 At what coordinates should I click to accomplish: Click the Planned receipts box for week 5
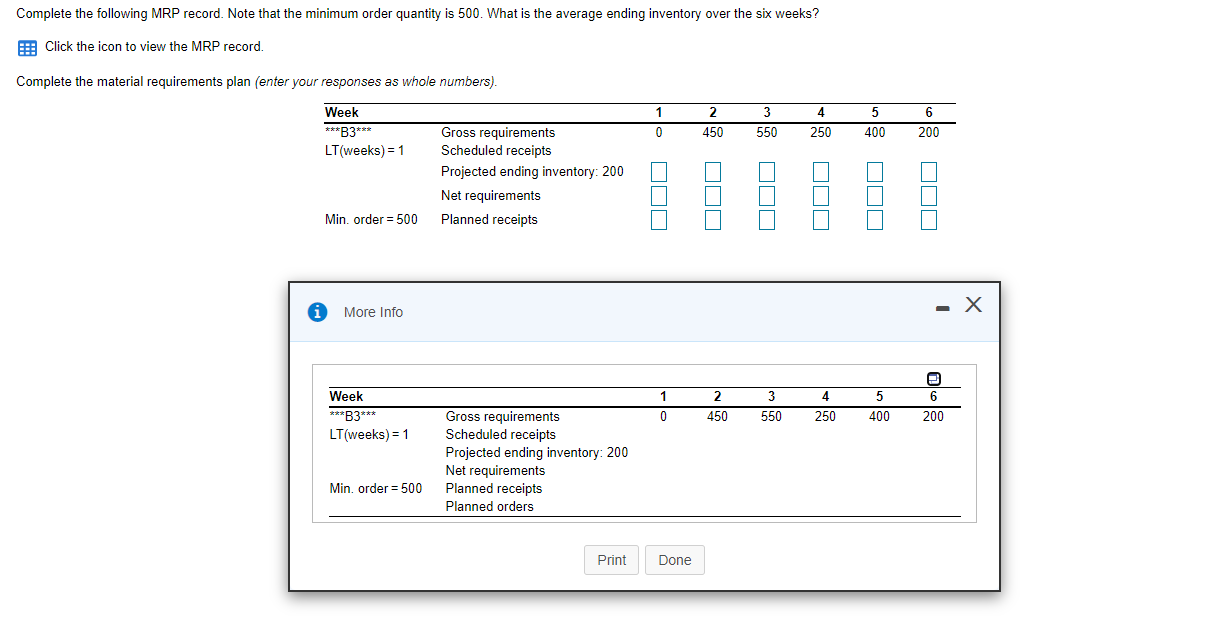click(875, 219)
